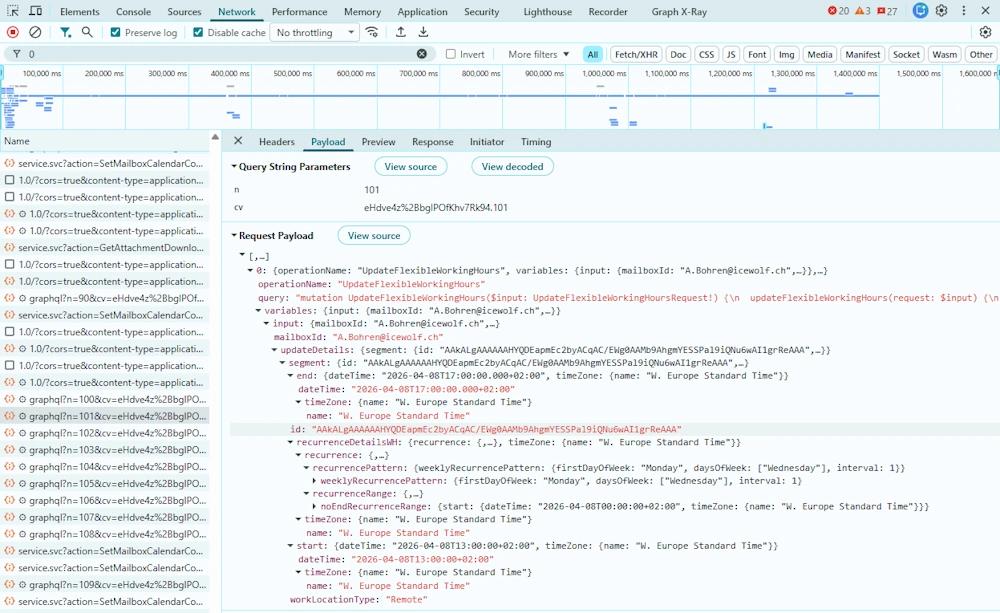
Task: Switch to the Headers tab
Action: [x=277, y=142]
